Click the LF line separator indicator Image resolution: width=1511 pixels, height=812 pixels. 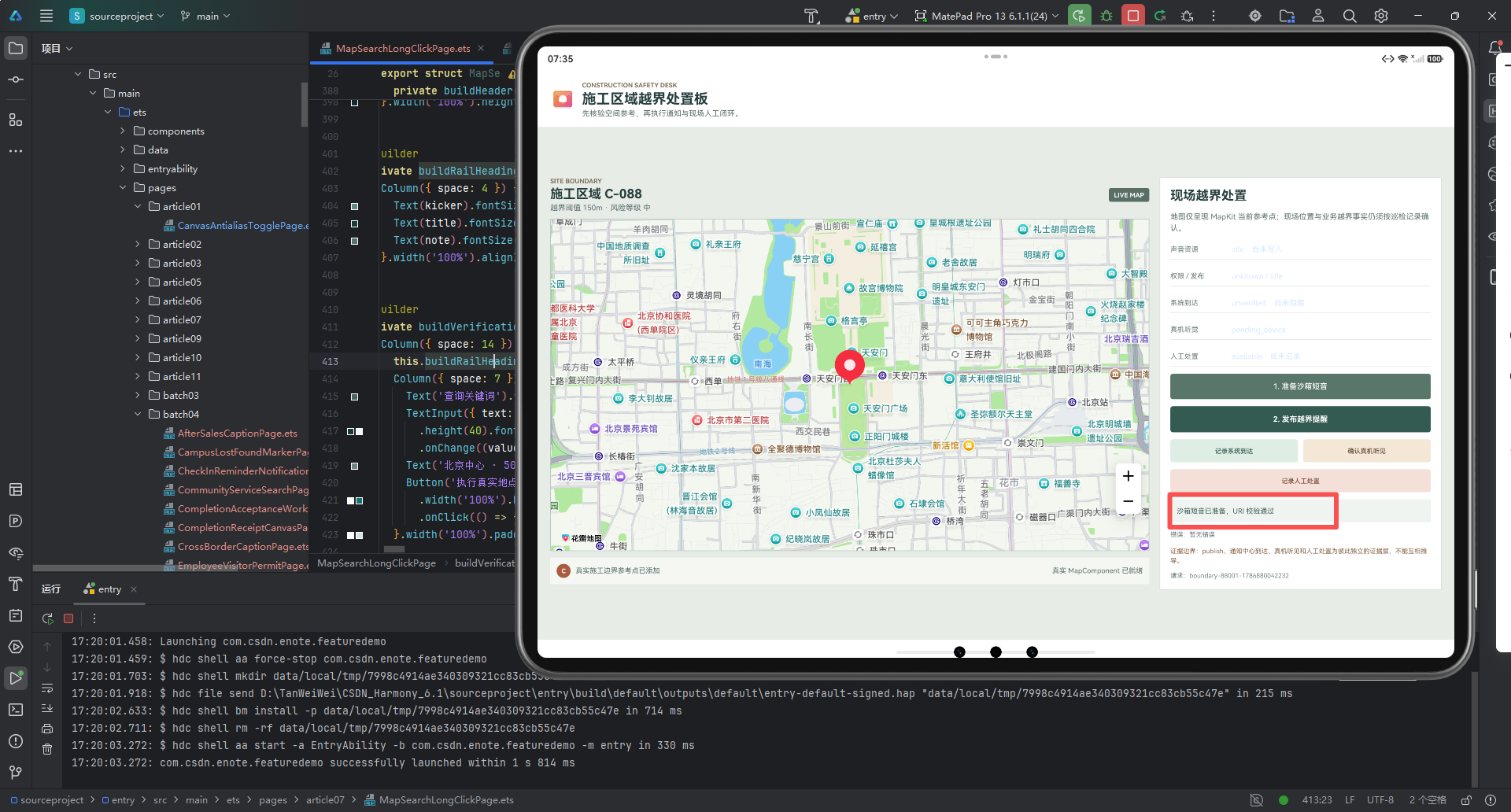tap(1349, 800)
